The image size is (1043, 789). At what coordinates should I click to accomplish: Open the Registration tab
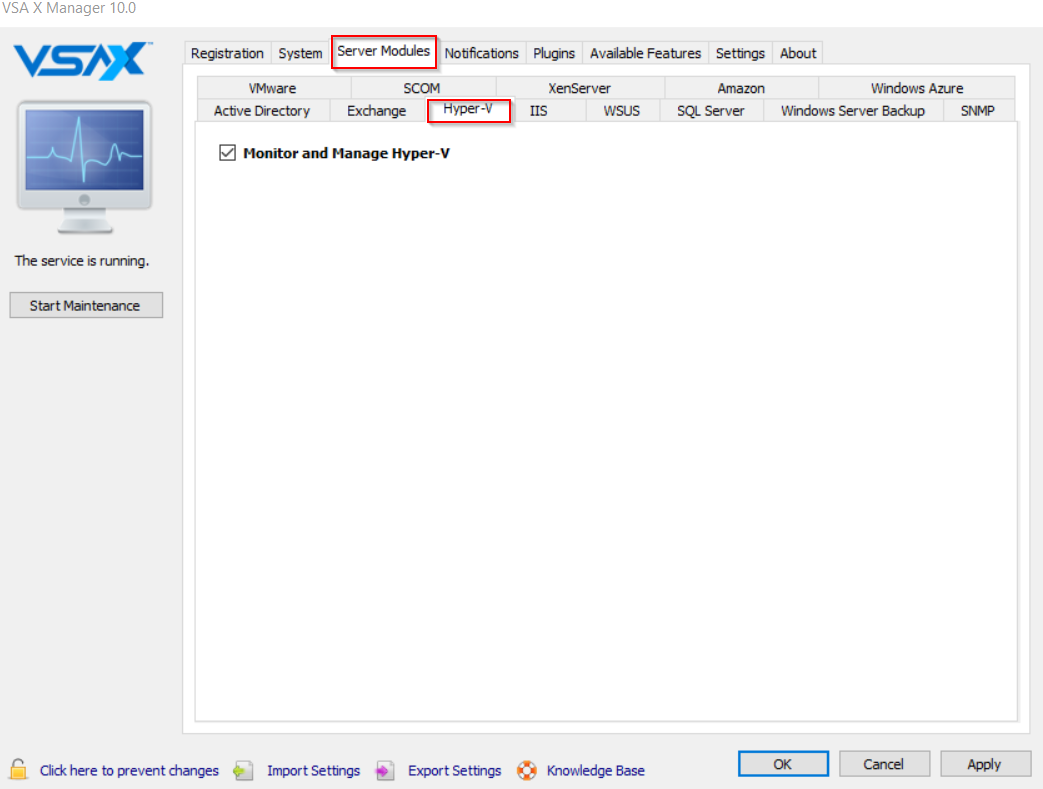coord(227,53)
